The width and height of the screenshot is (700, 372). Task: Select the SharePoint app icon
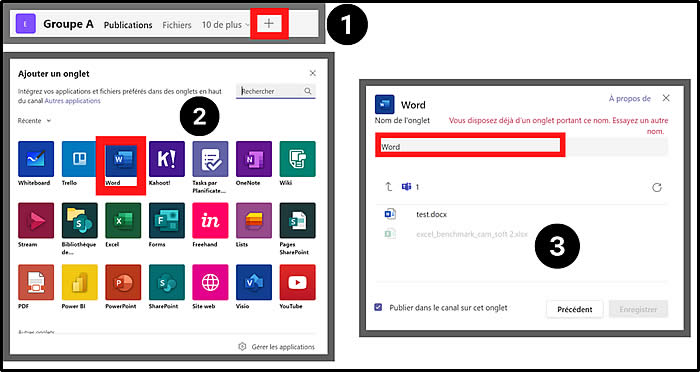point(167,282)
